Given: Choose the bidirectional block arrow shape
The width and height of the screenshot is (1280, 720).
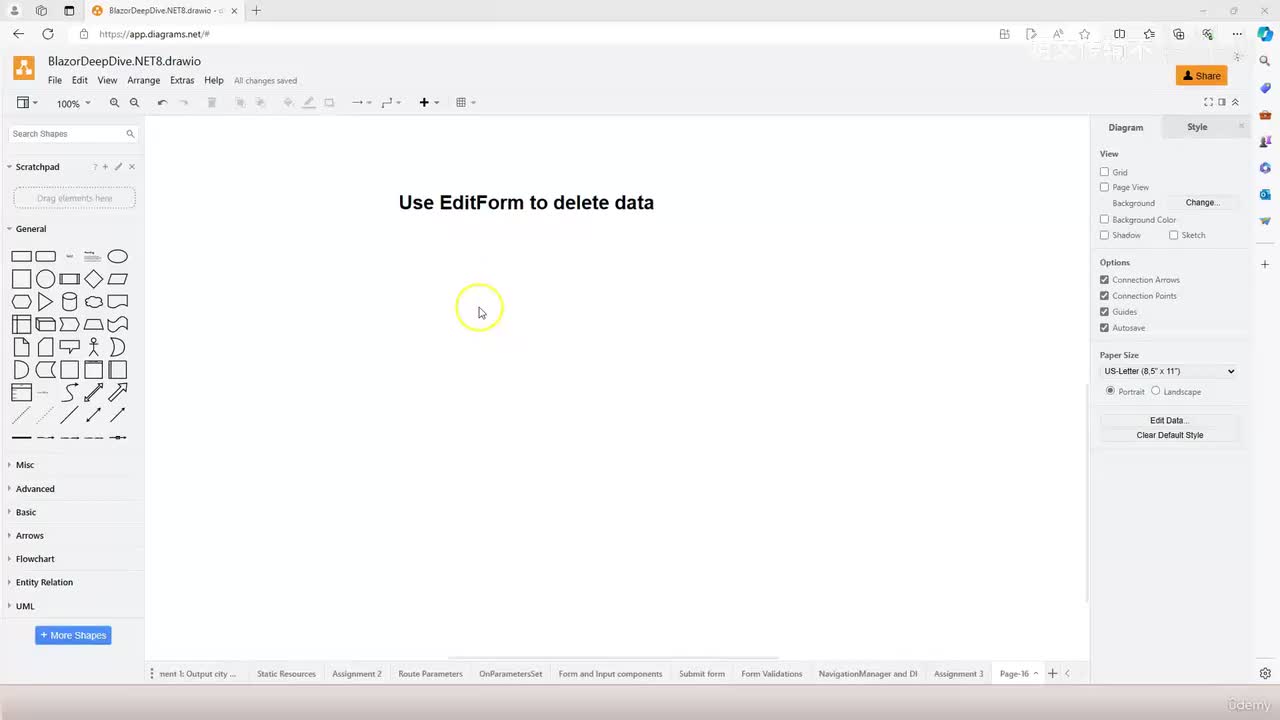Looking at the screenshot, I should (x=94, y=392).
